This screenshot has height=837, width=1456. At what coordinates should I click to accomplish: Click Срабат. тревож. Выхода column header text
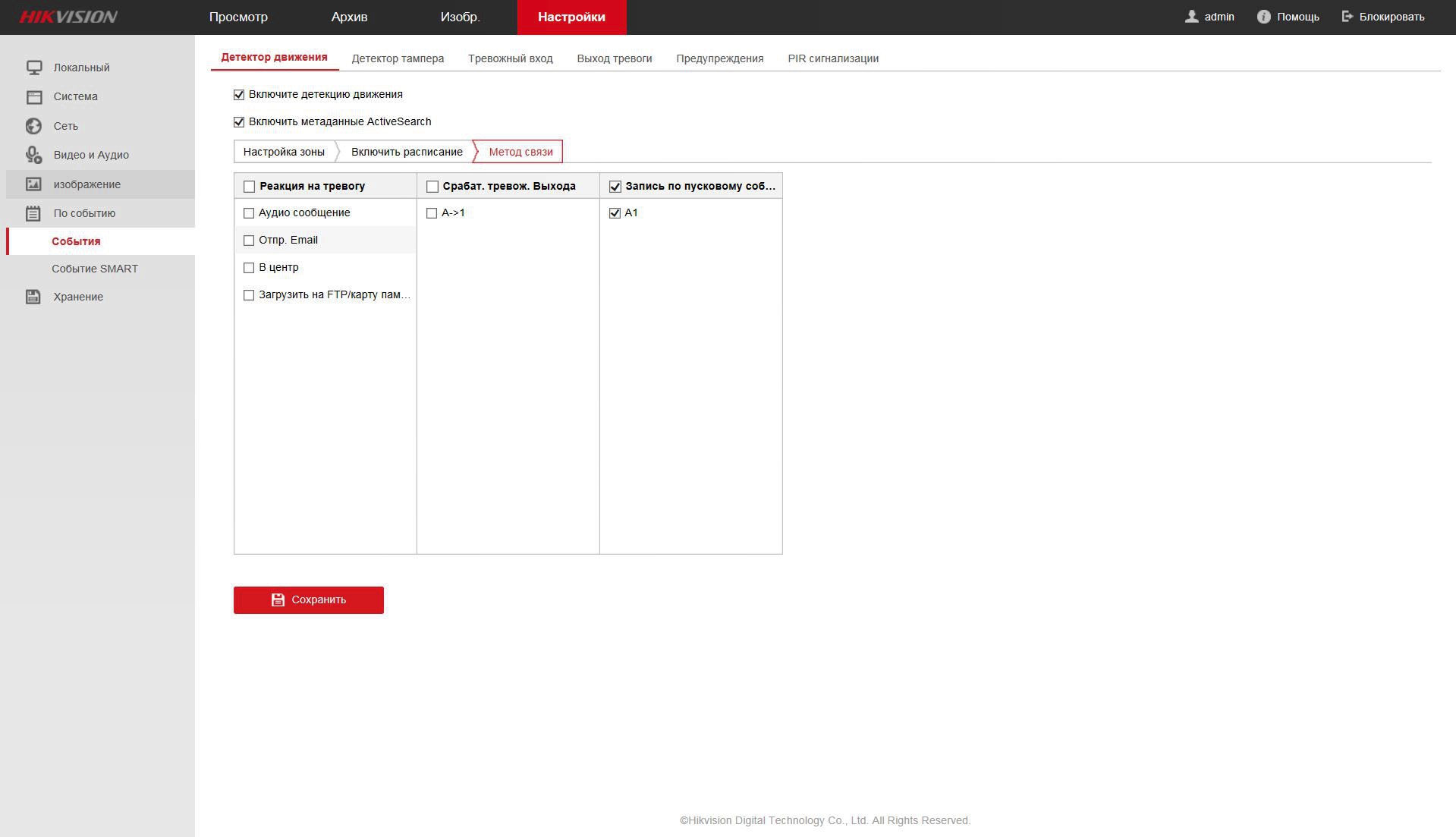pyautogui.click(x=509, y=187)
